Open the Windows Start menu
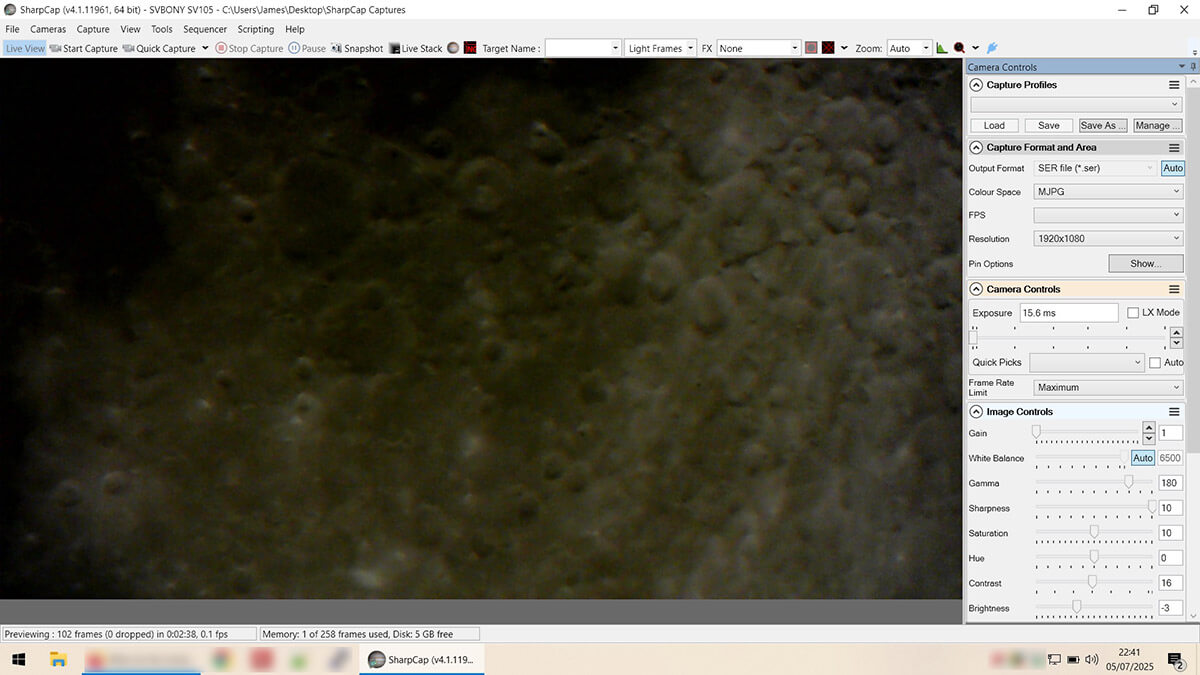The width and height of the screenshot is (1200, 675). pyautogui.click(x=18, y=659)
